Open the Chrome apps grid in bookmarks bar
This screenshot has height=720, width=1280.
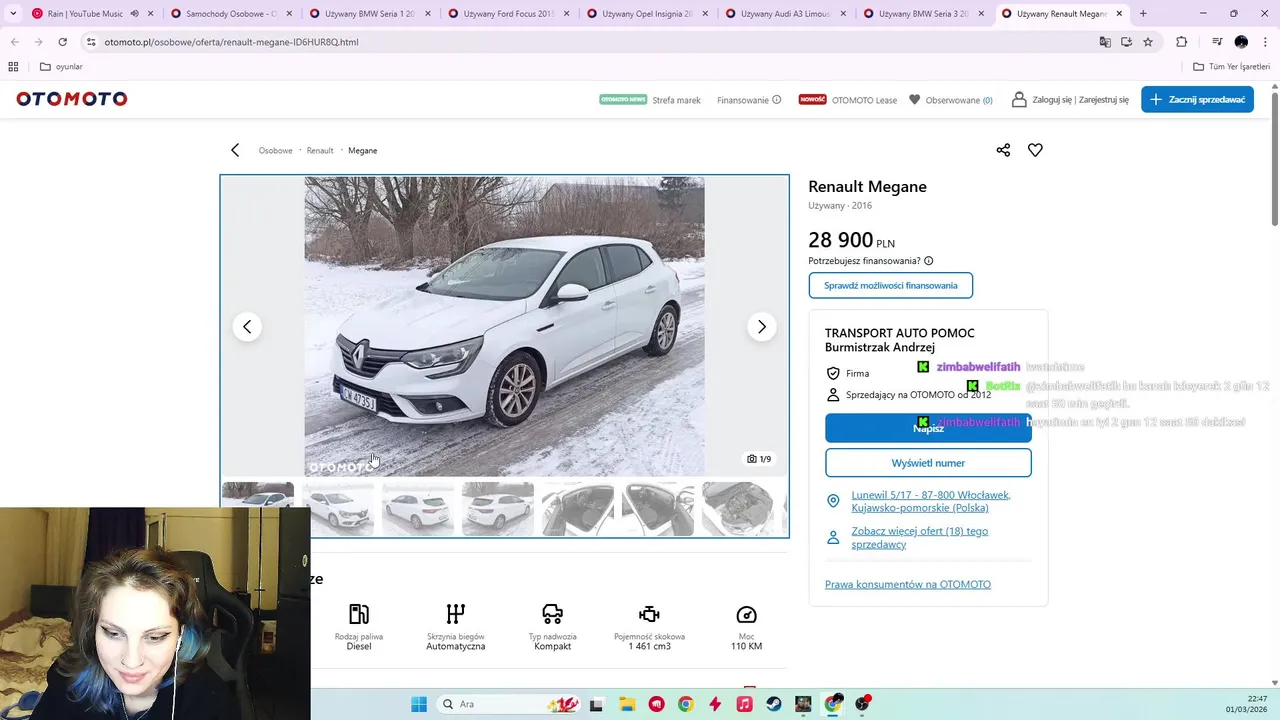(13, 67)
